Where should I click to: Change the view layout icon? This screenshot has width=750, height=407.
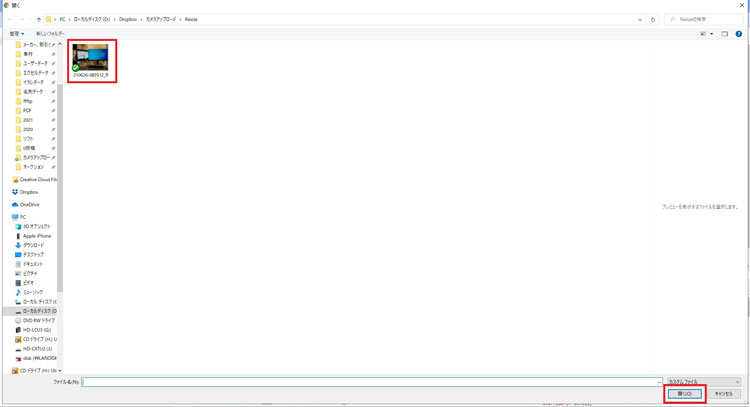[703, 34]
